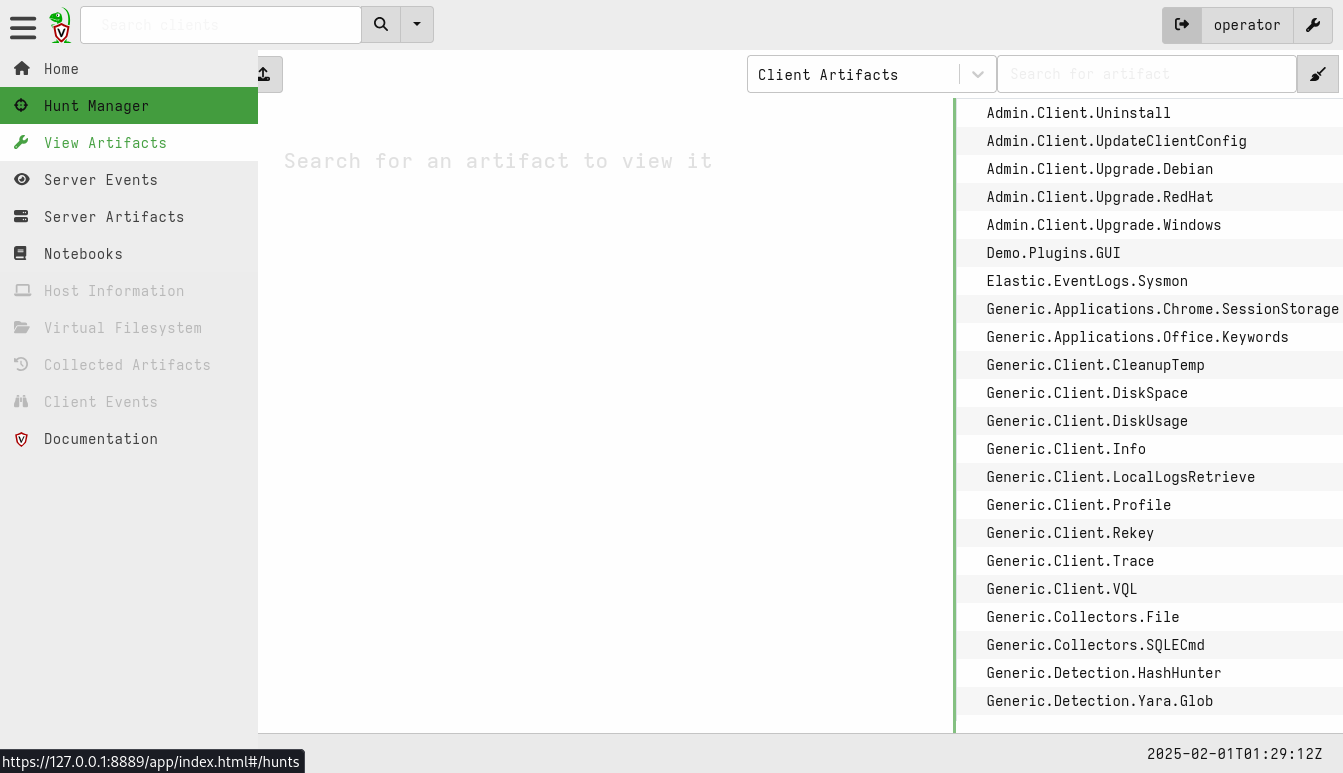
Task: Select Generic.Detection.HashHunter artifact
Action: pos(1150,673)
